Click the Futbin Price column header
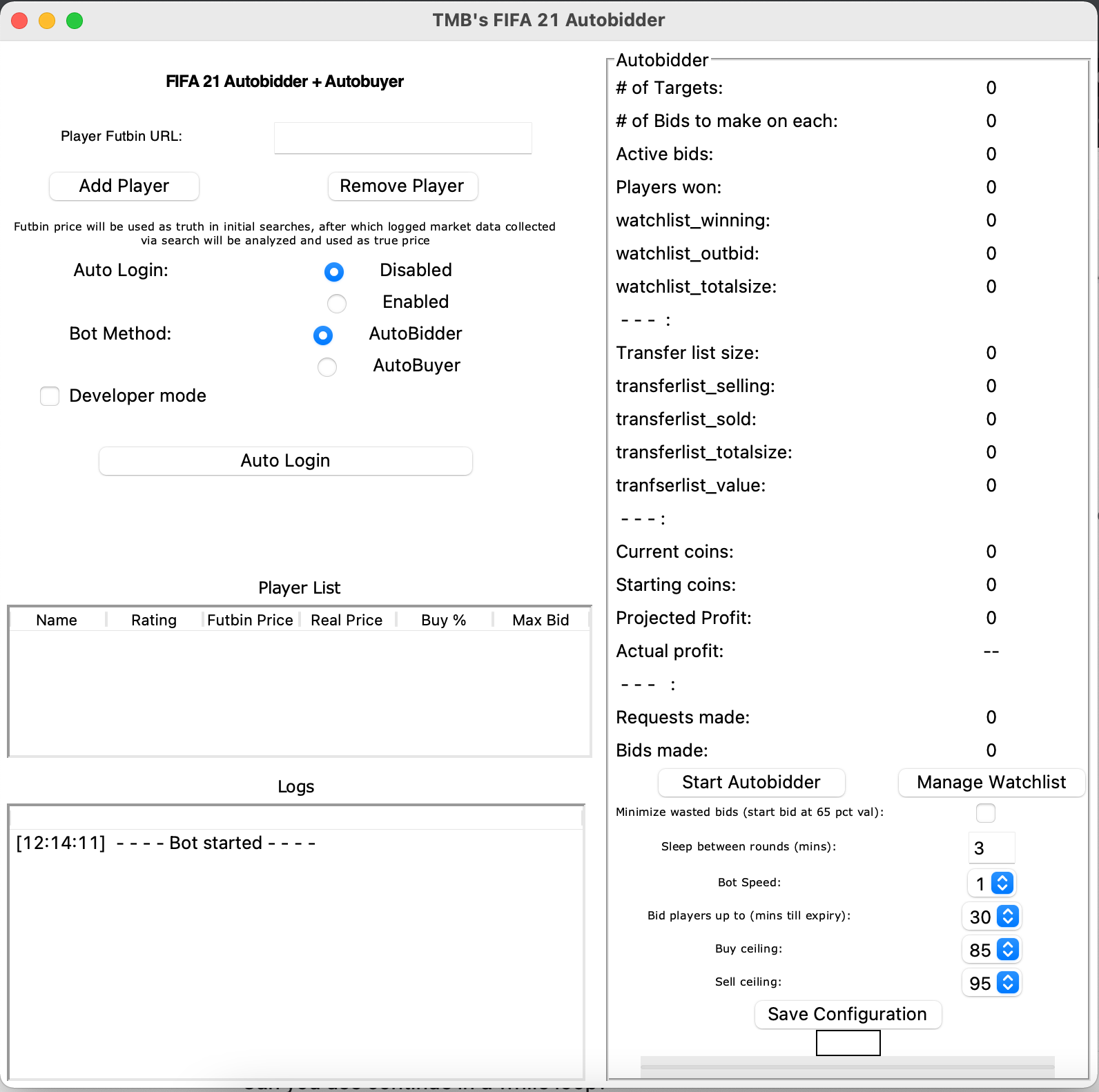This screenshot has width=1099, height=1092. [251, 620]
